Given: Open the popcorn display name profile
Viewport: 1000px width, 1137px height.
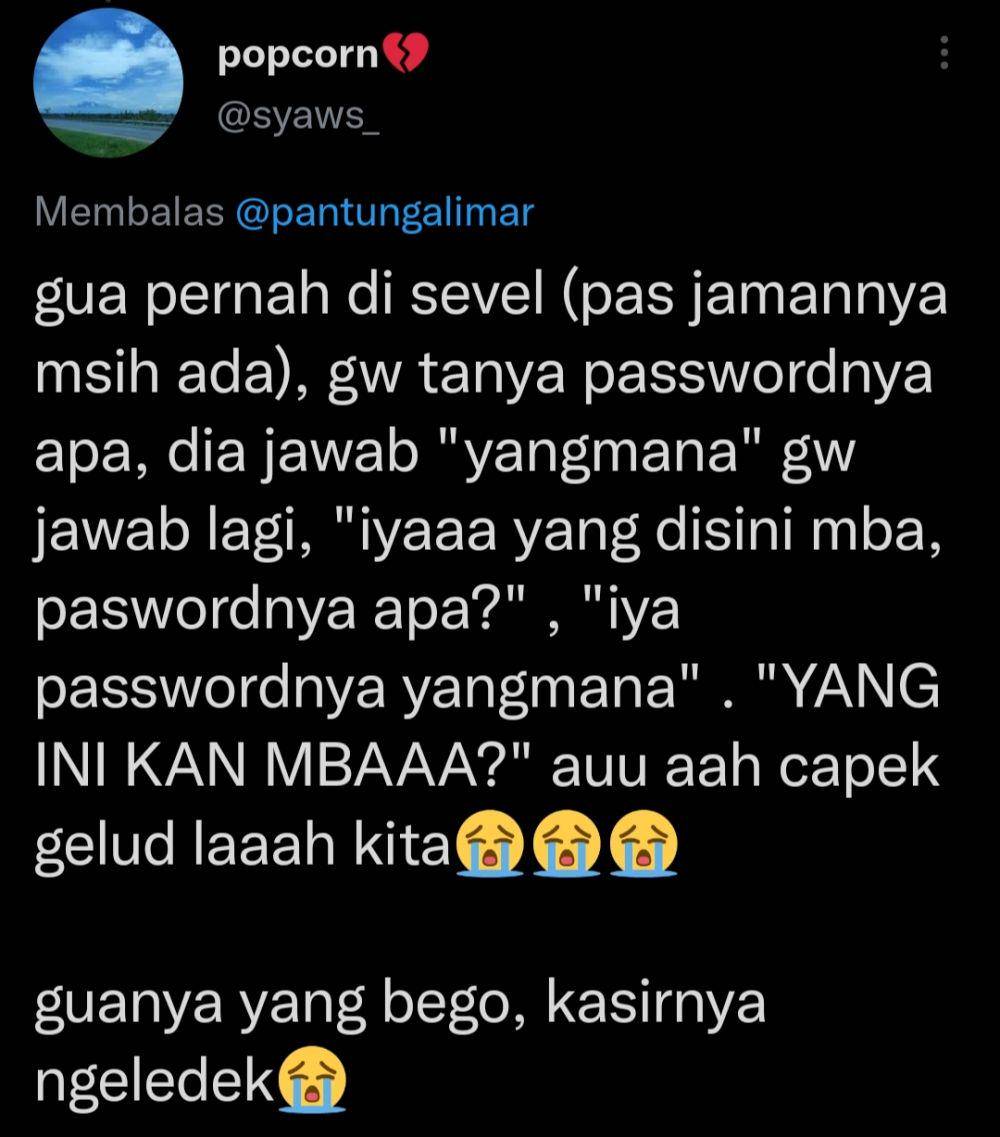Looking at the screenshot, I should [298, 55].
